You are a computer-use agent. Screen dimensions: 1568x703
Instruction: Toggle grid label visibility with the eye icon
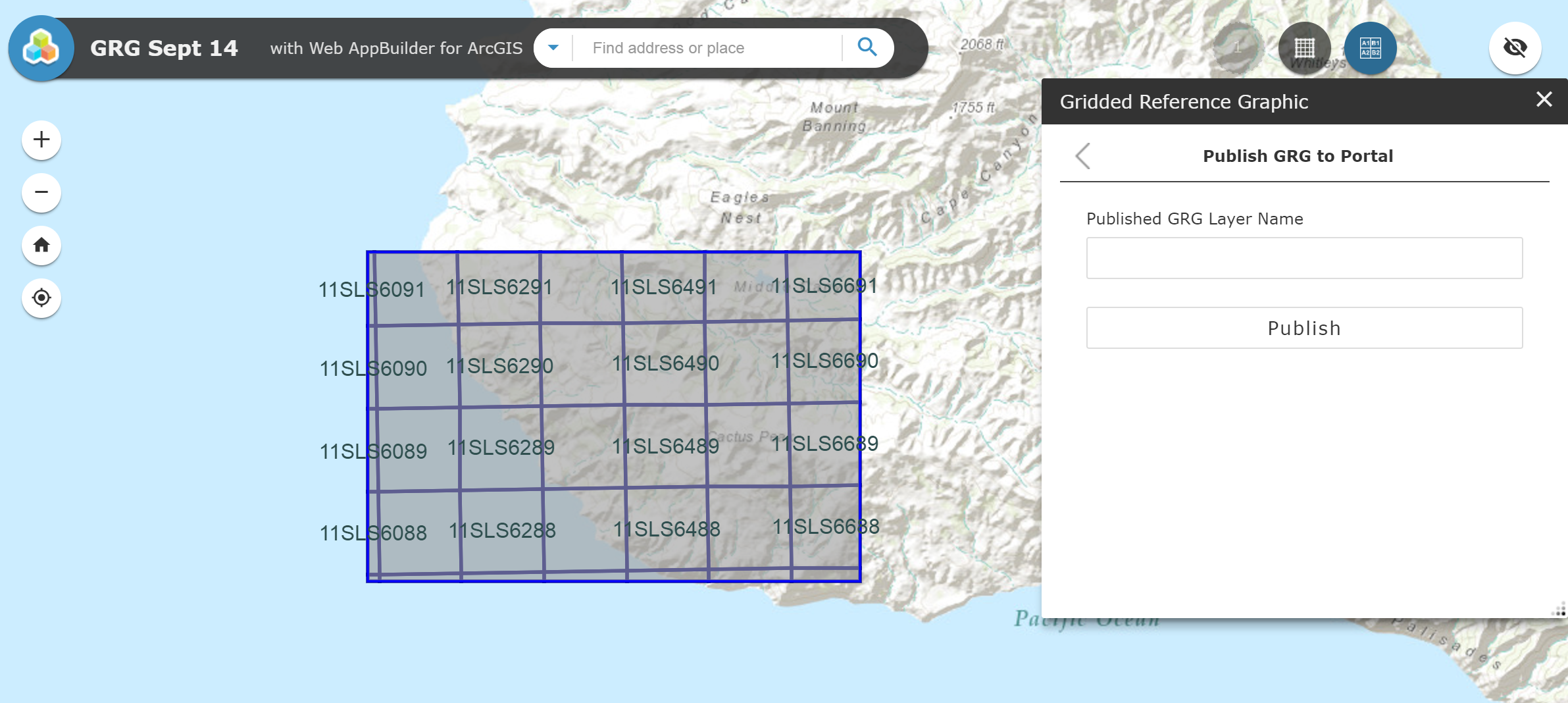pos(1515,47)
